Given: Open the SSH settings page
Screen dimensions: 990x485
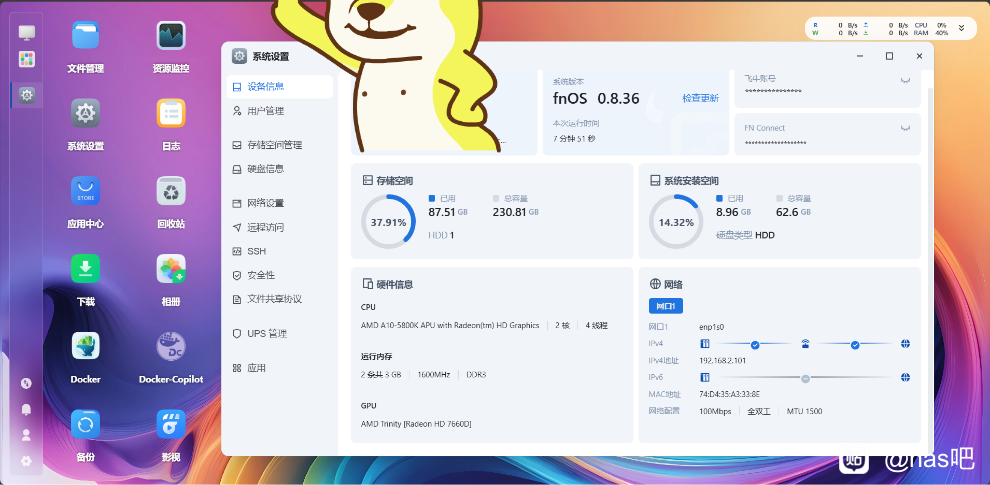Looking at the screenshot, I should tap(280, 251).
